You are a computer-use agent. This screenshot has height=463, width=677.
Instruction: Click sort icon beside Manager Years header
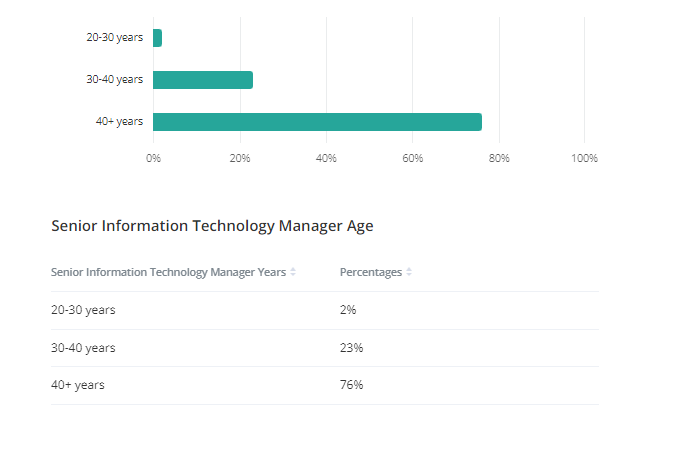[x=293, y=272]
